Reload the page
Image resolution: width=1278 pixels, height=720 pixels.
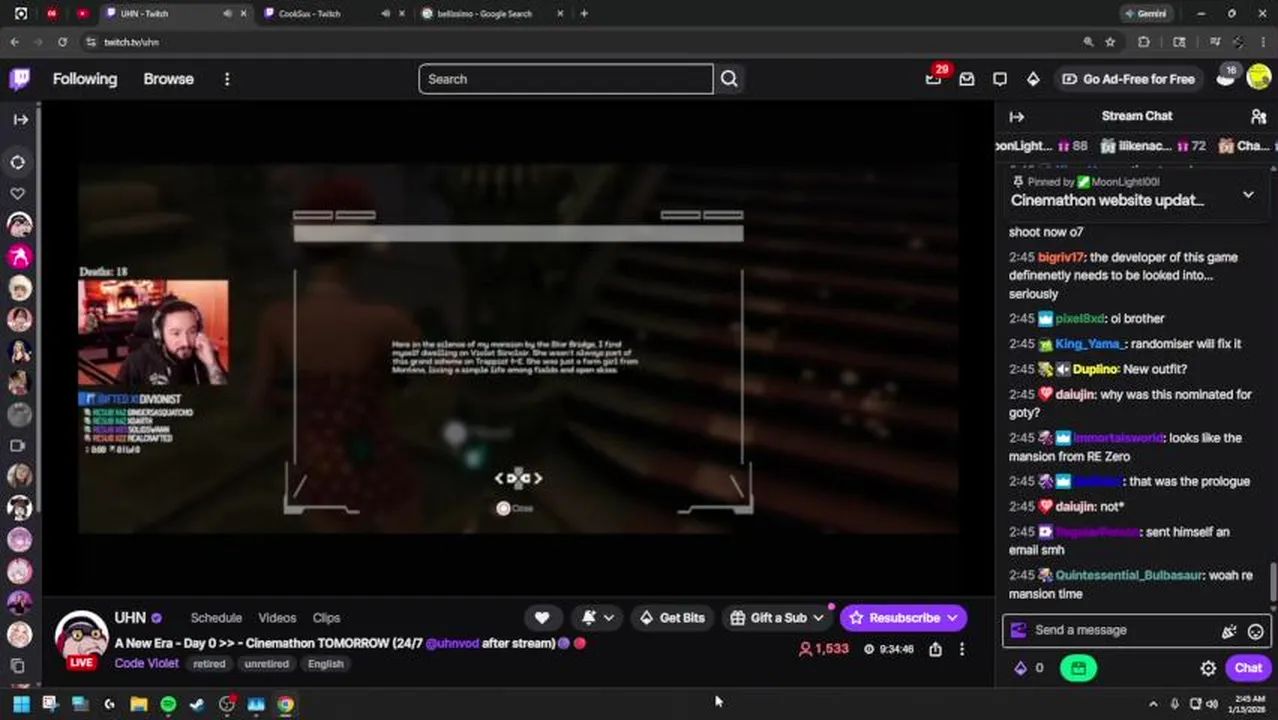pos(62,42)
